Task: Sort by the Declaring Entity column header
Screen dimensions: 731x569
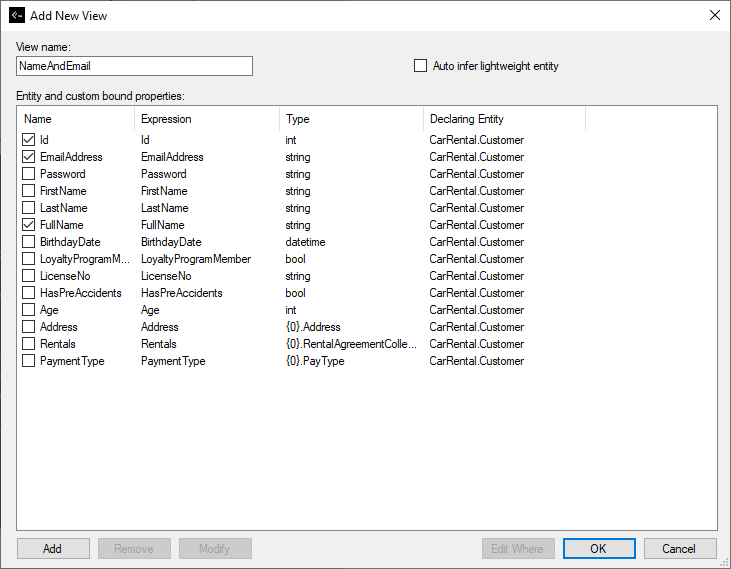Action: click(504, 119)
